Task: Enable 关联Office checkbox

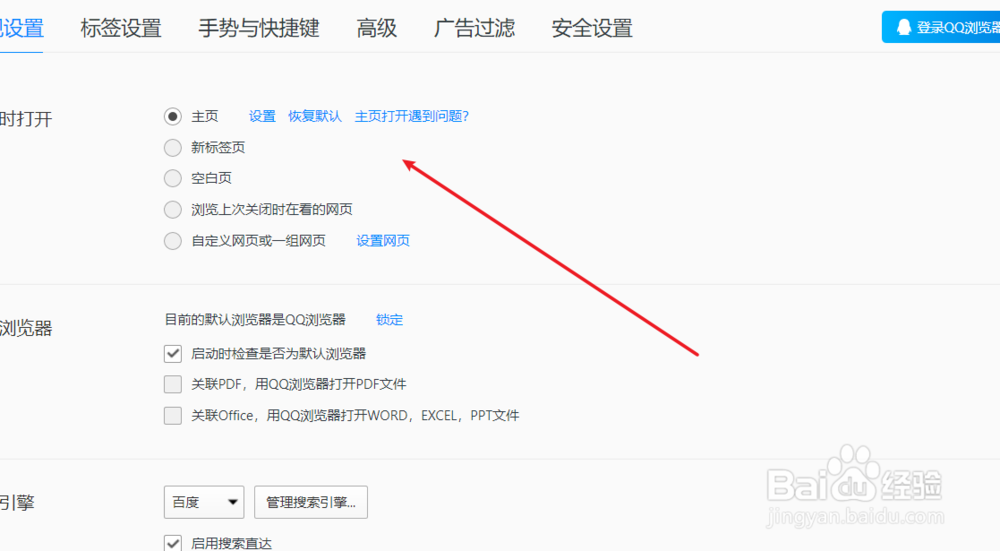Action: (x=173, y=415)
